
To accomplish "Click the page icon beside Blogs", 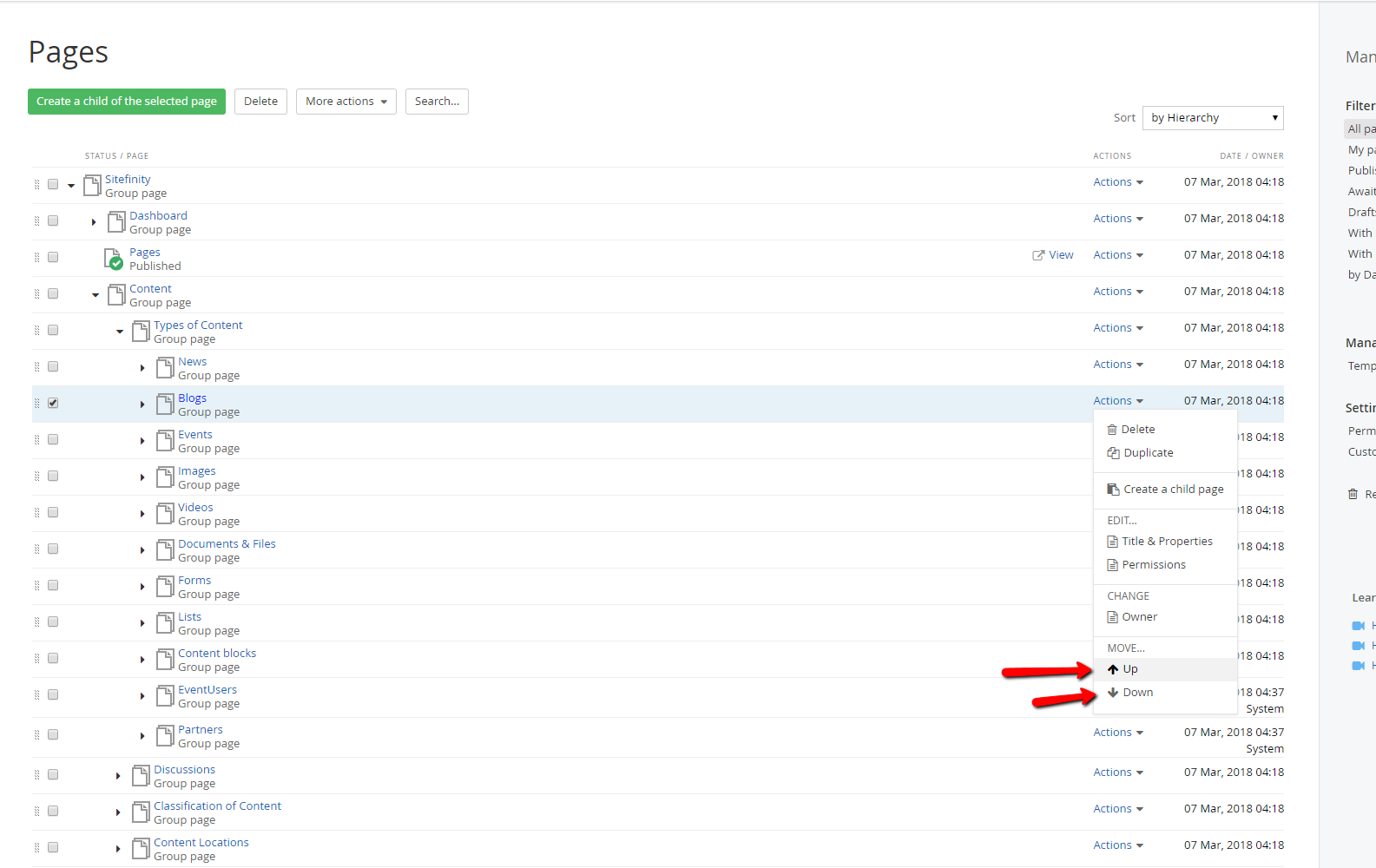I will pyautogui.click(x=165, y=404).
